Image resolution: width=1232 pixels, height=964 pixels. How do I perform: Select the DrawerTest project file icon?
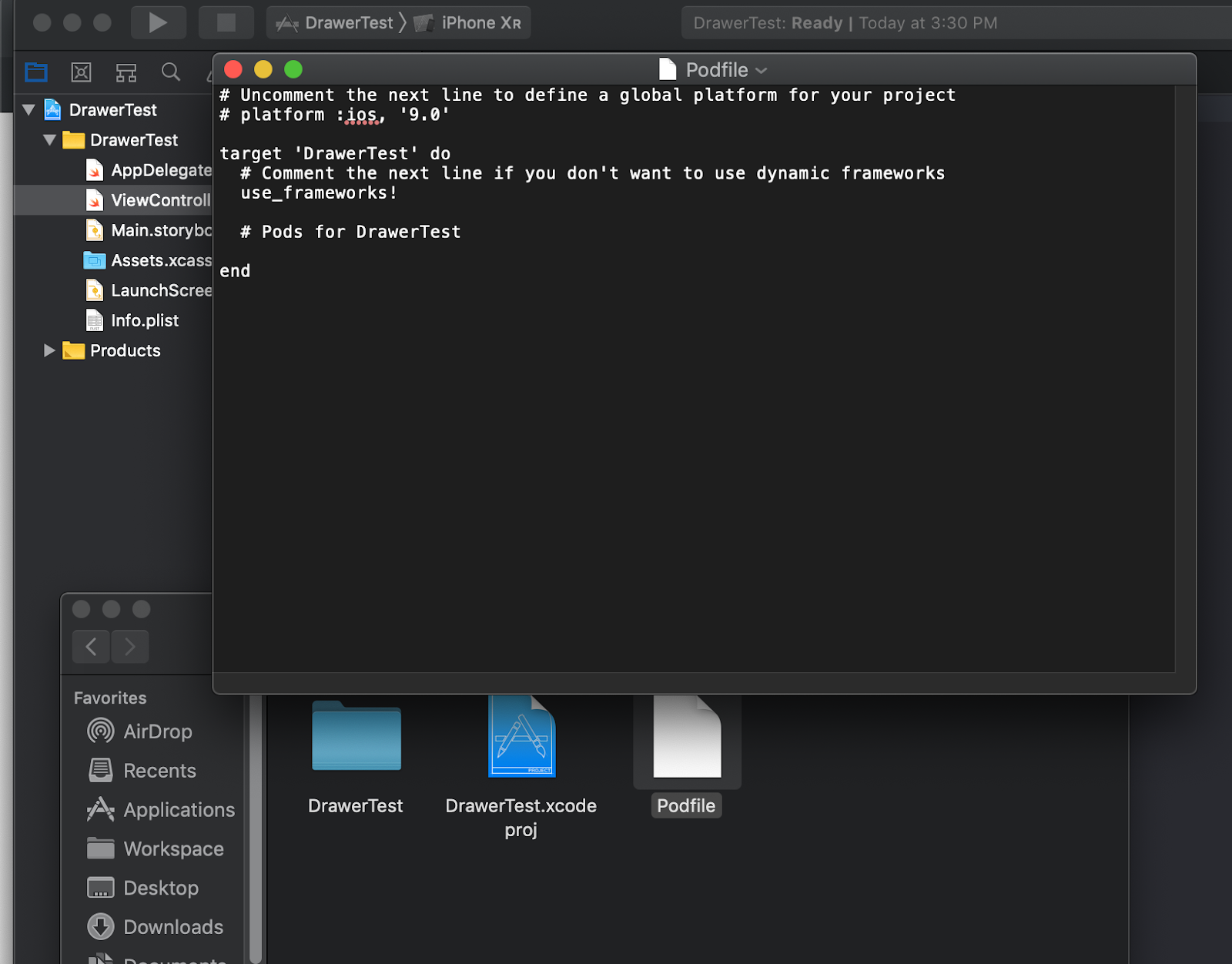point(52,110)
